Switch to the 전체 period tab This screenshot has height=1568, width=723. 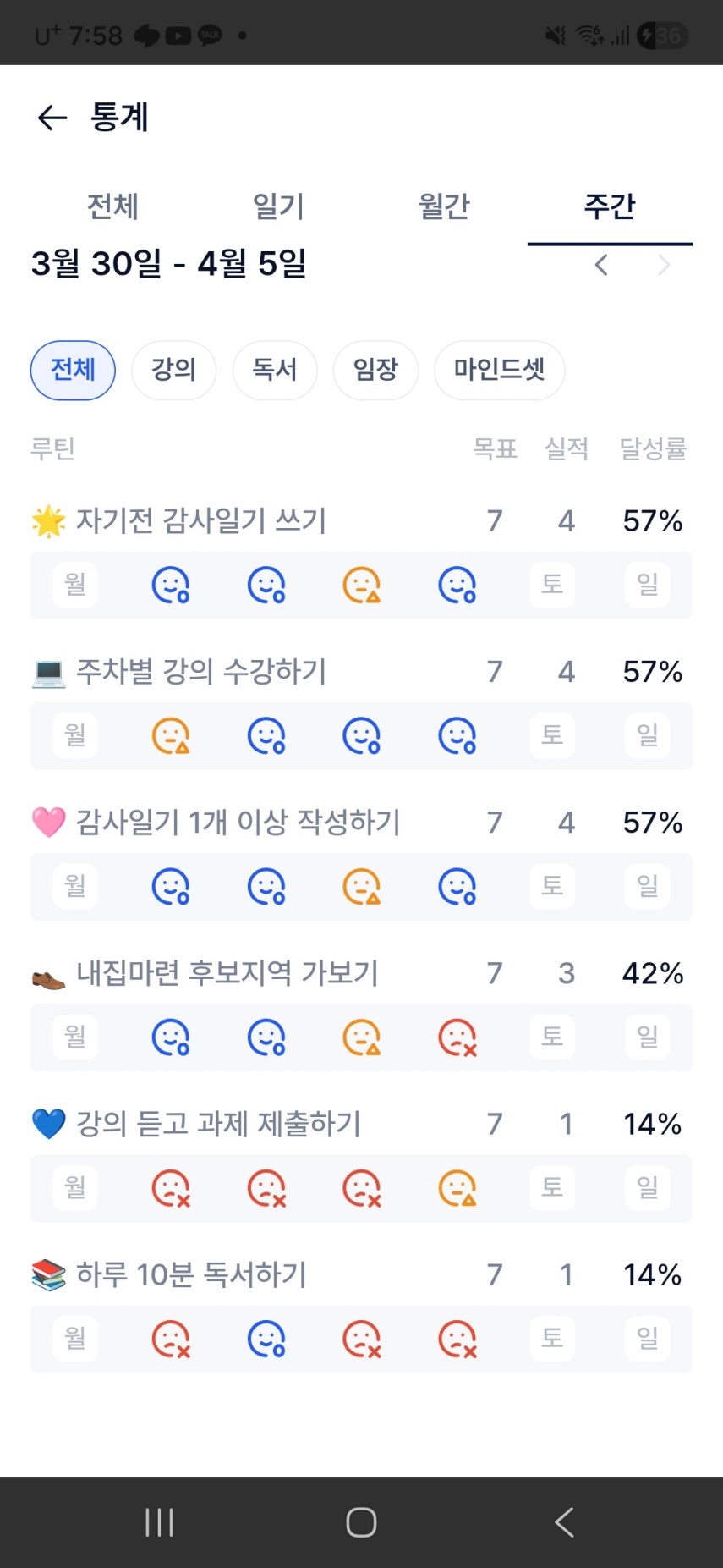click(112, 206)
